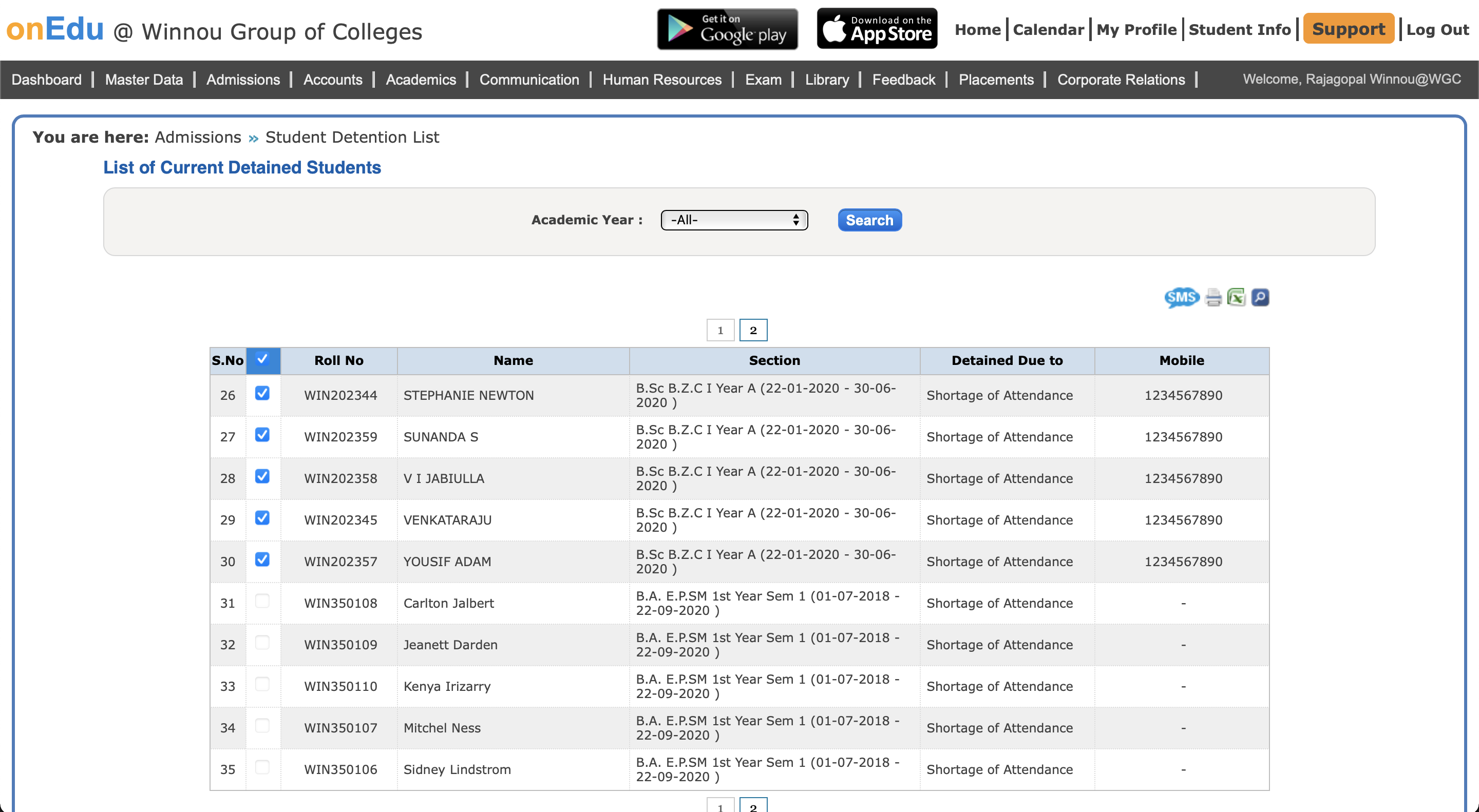Export list using Excel icon
The image size is (1479, 812).
(x=1236, y=297)
